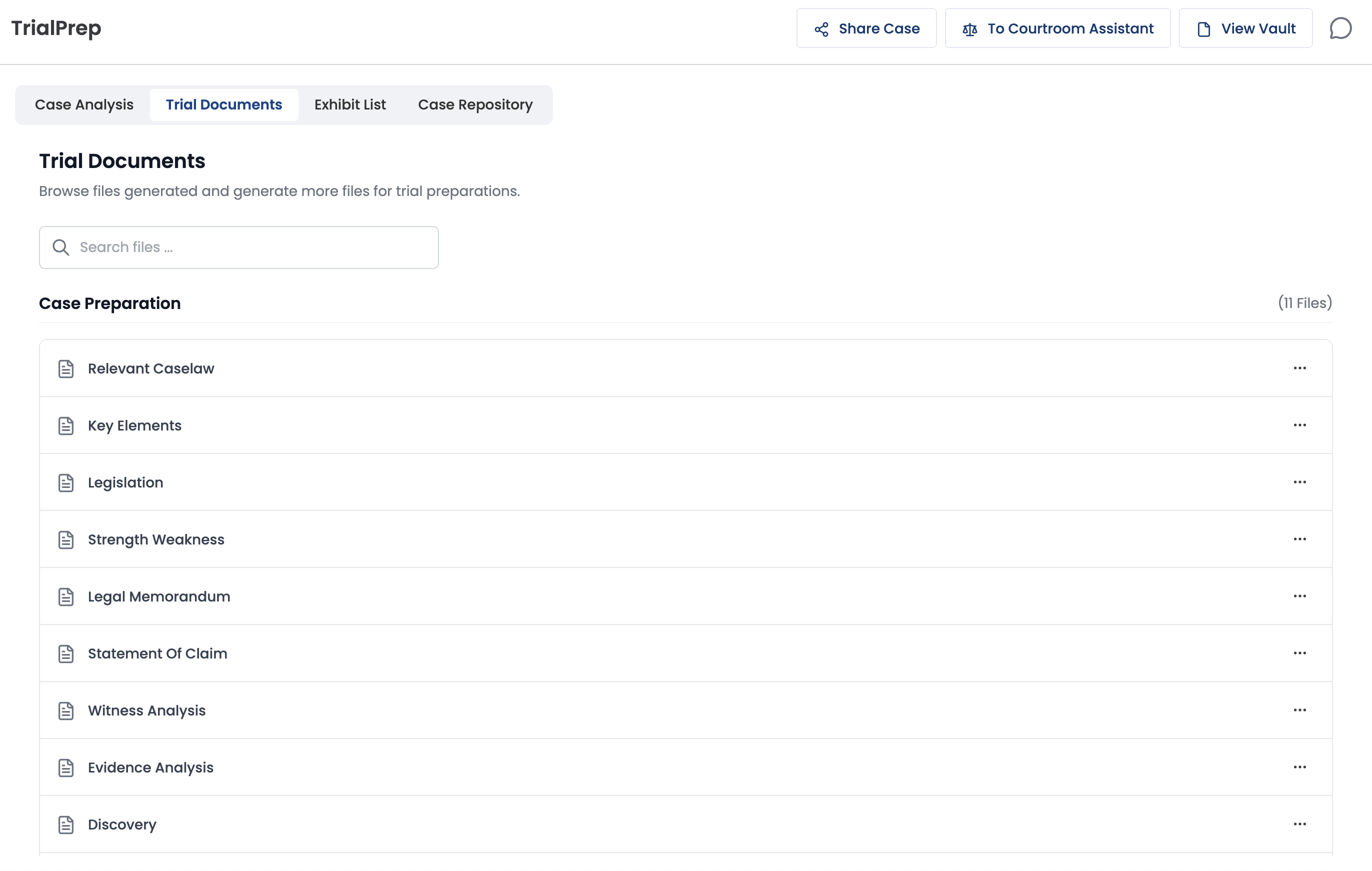Viewport: 1372px width, 871px height.
Task: Click the Legislation file icon
Action: click(66, 482)
